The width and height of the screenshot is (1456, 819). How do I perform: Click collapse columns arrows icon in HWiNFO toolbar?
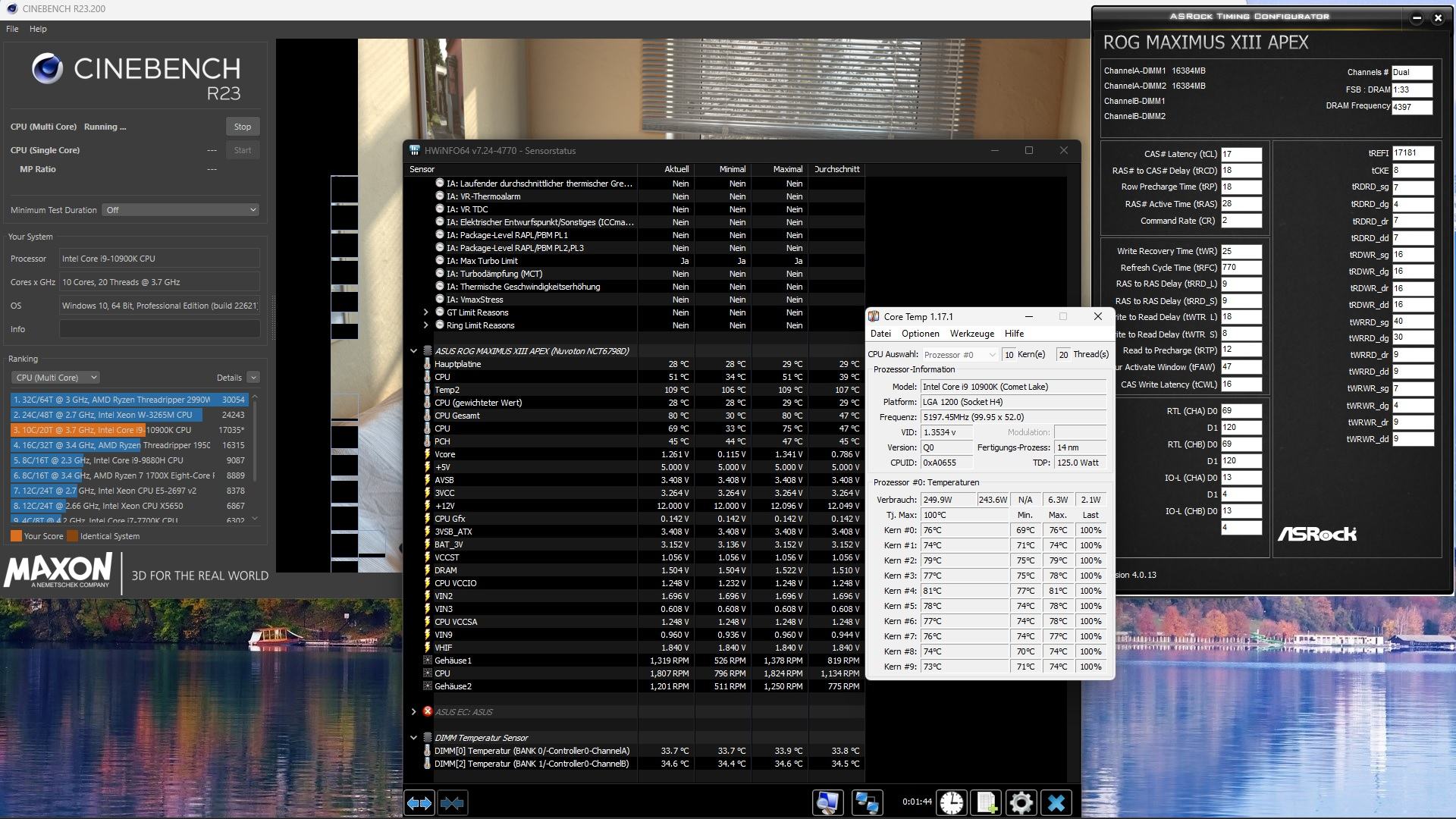click(x=452, y=802)
